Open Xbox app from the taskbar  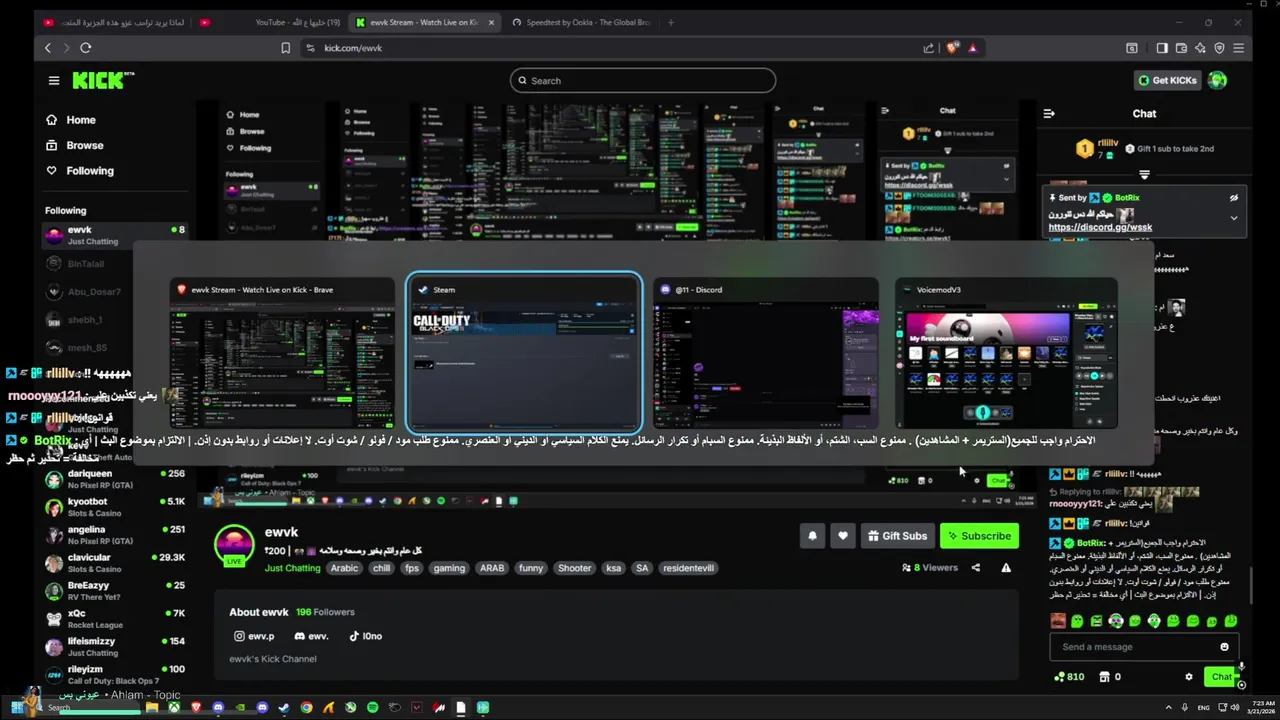click(x=174, y=708)
